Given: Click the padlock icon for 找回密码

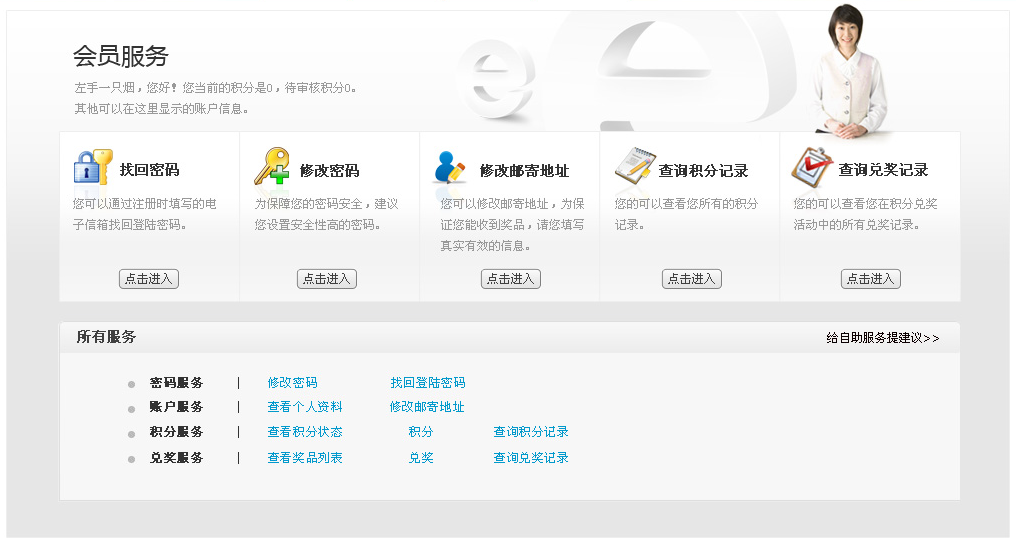Looking at the screenshot, I should (x=92, y=167).
